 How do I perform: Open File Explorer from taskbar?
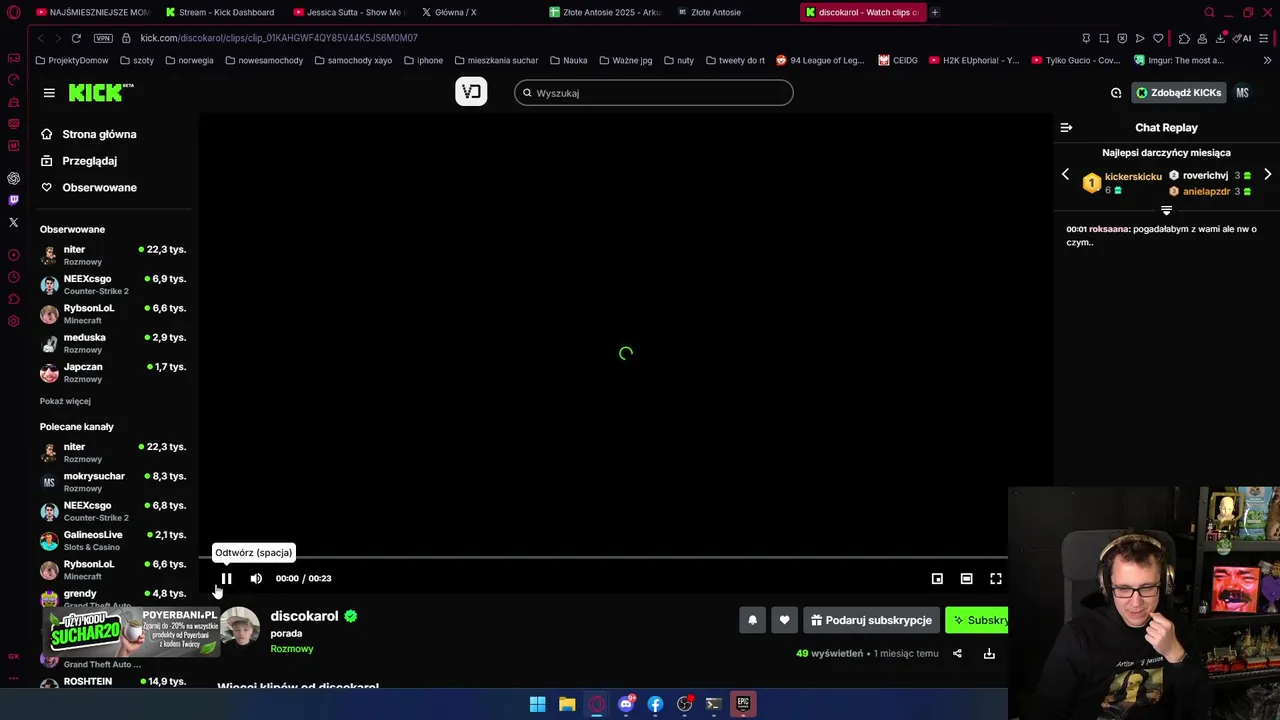tap(567, 704)
